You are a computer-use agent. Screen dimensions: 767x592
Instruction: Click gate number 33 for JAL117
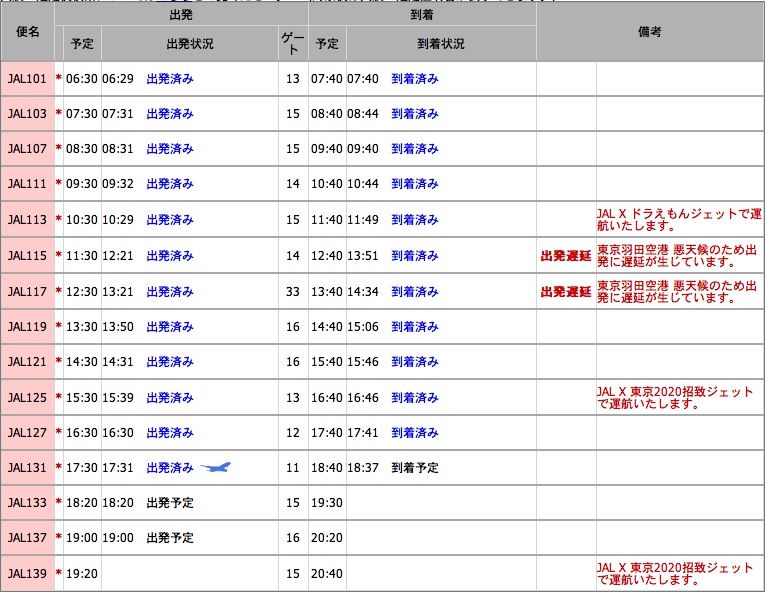click(293, 292)
